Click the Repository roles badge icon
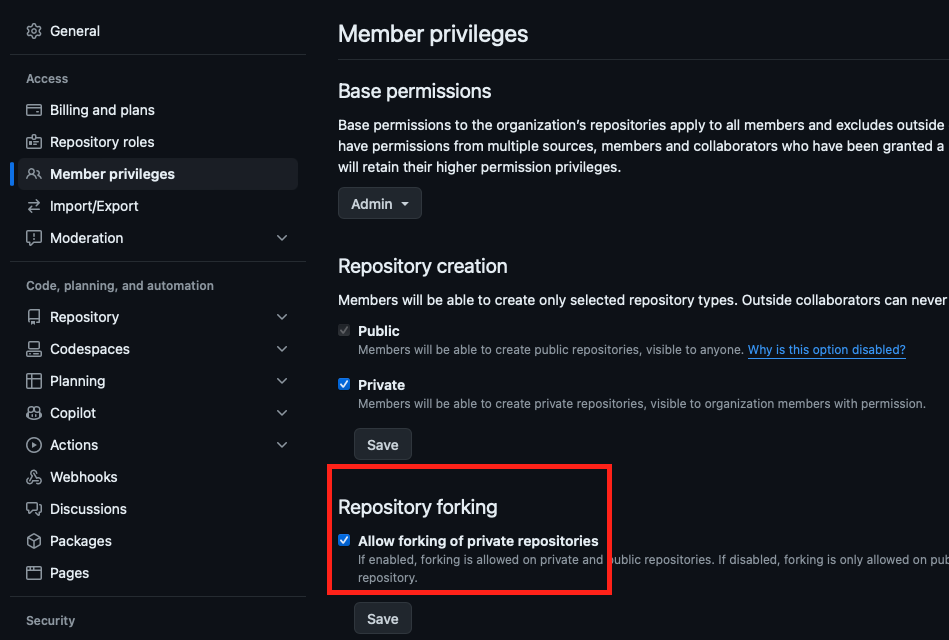949x640 pixels. (34, 142)
